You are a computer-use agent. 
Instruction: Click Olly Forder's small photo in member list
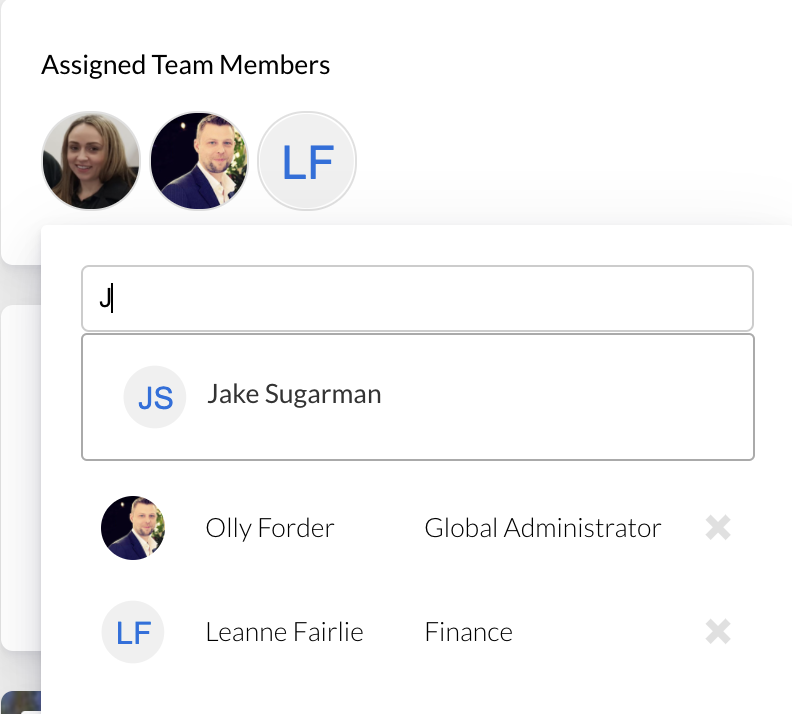[133, 527]
